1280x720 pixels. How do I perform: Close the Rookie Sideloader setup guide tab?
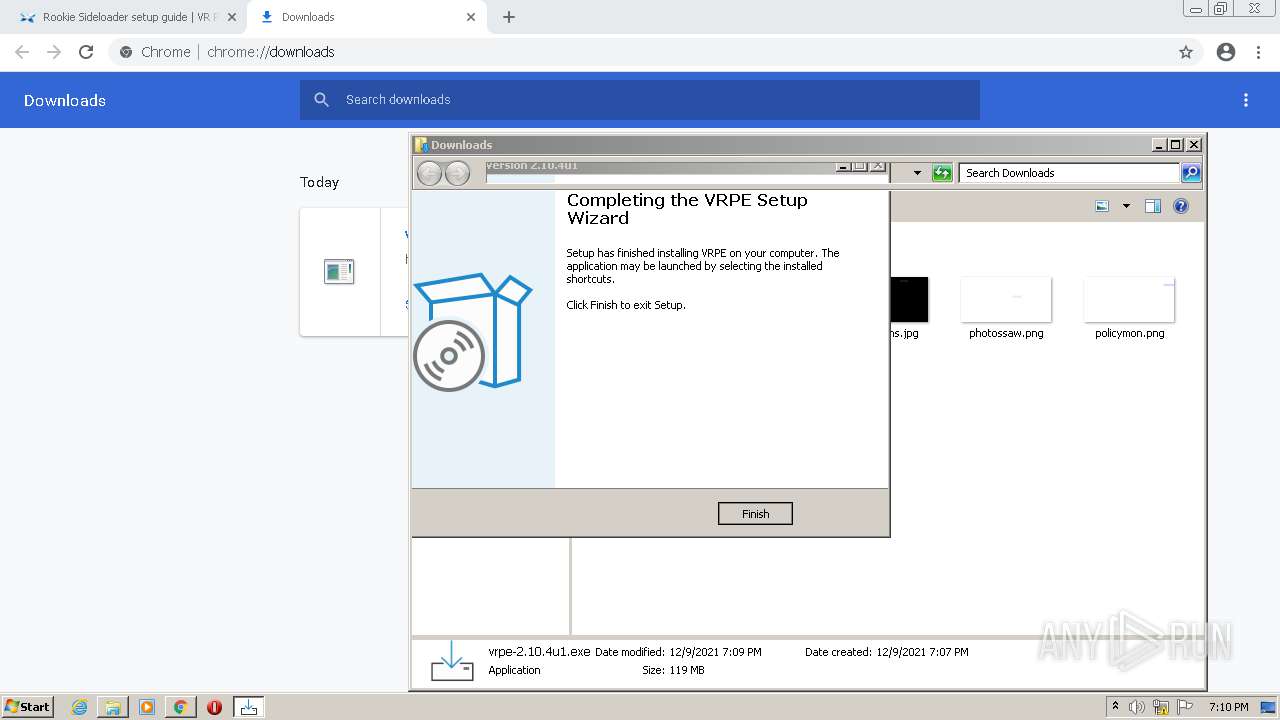232,17
